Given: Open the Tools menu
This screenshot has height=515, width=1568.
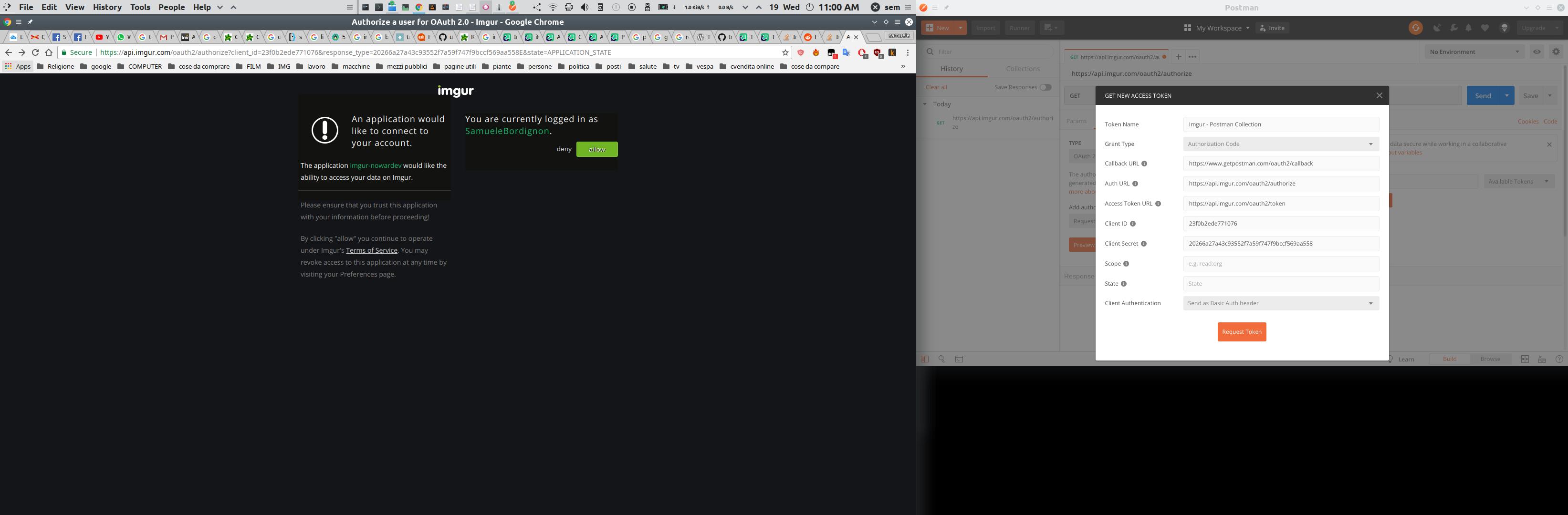Looking at the screenshot, I should point(140,7).
